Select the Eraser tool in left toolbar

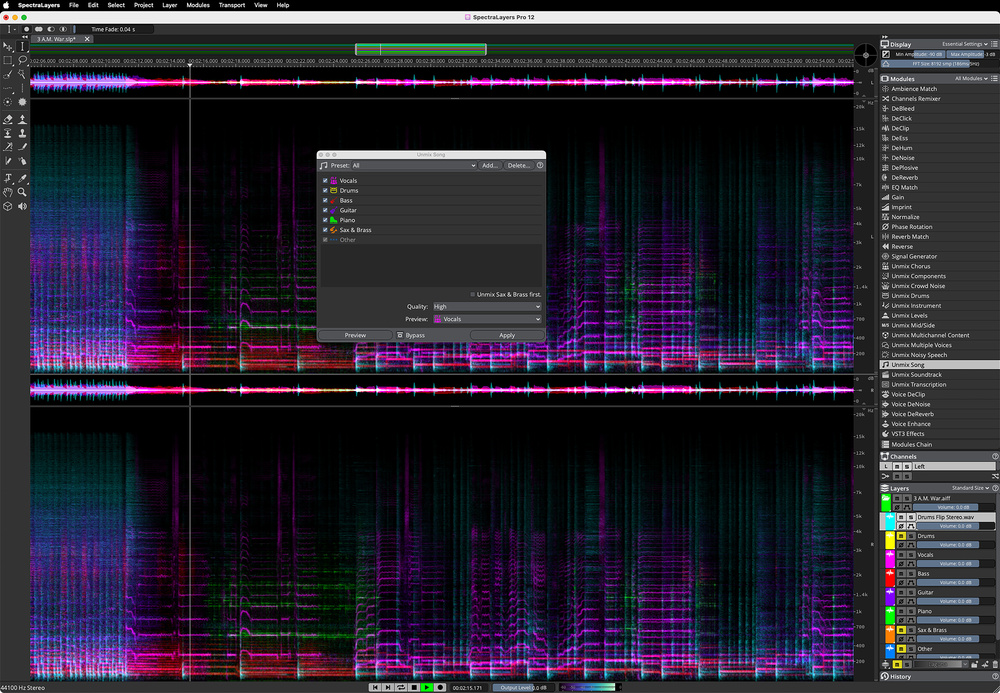pos(8,118)
